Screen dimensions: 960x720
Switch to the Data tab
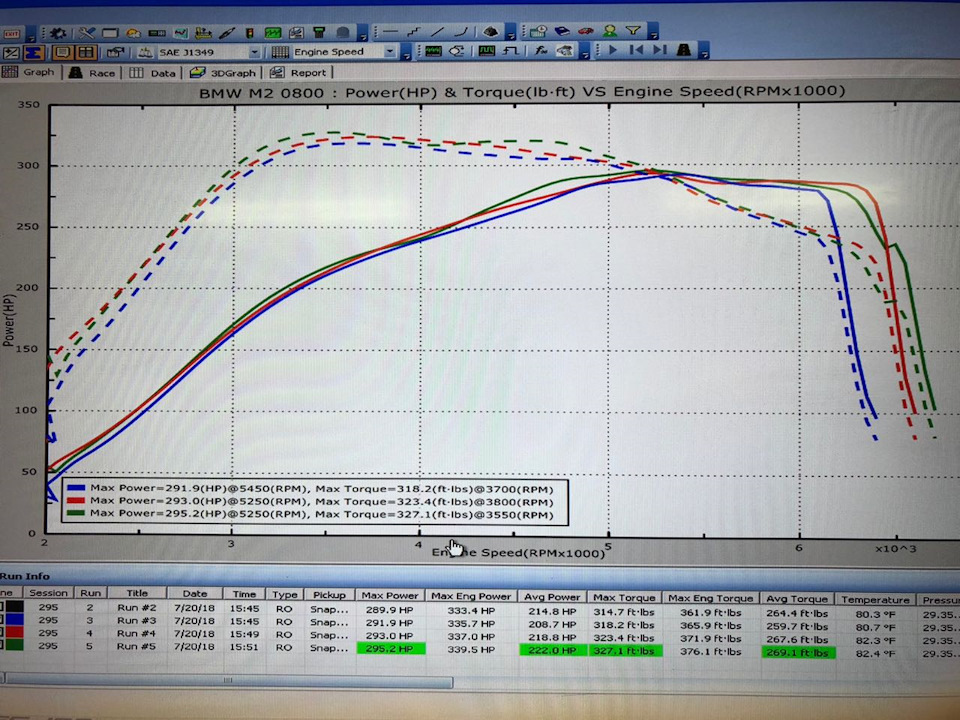pyautogui.click(x=152, y=73)
